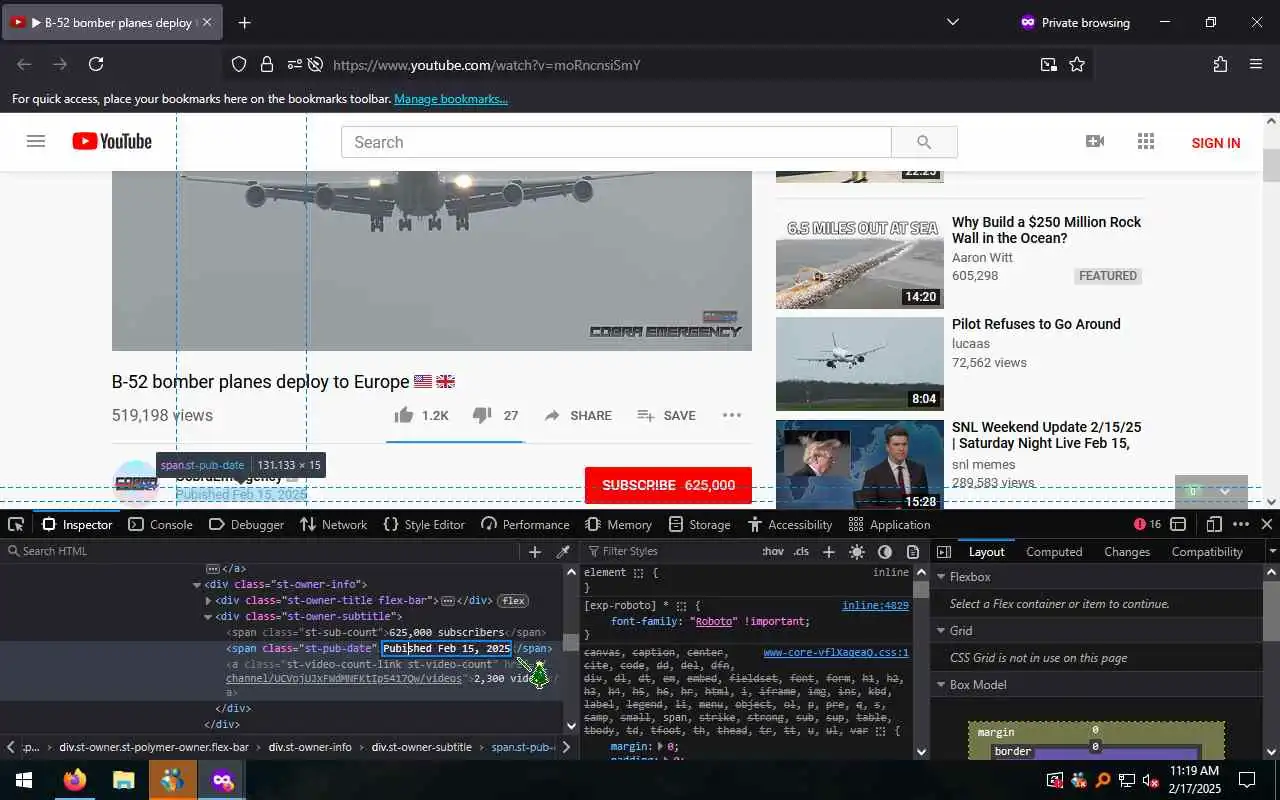Click the SUBSCRIBE 625,000 button
This screenshot has width=1280, height=800.
(668, 485)
